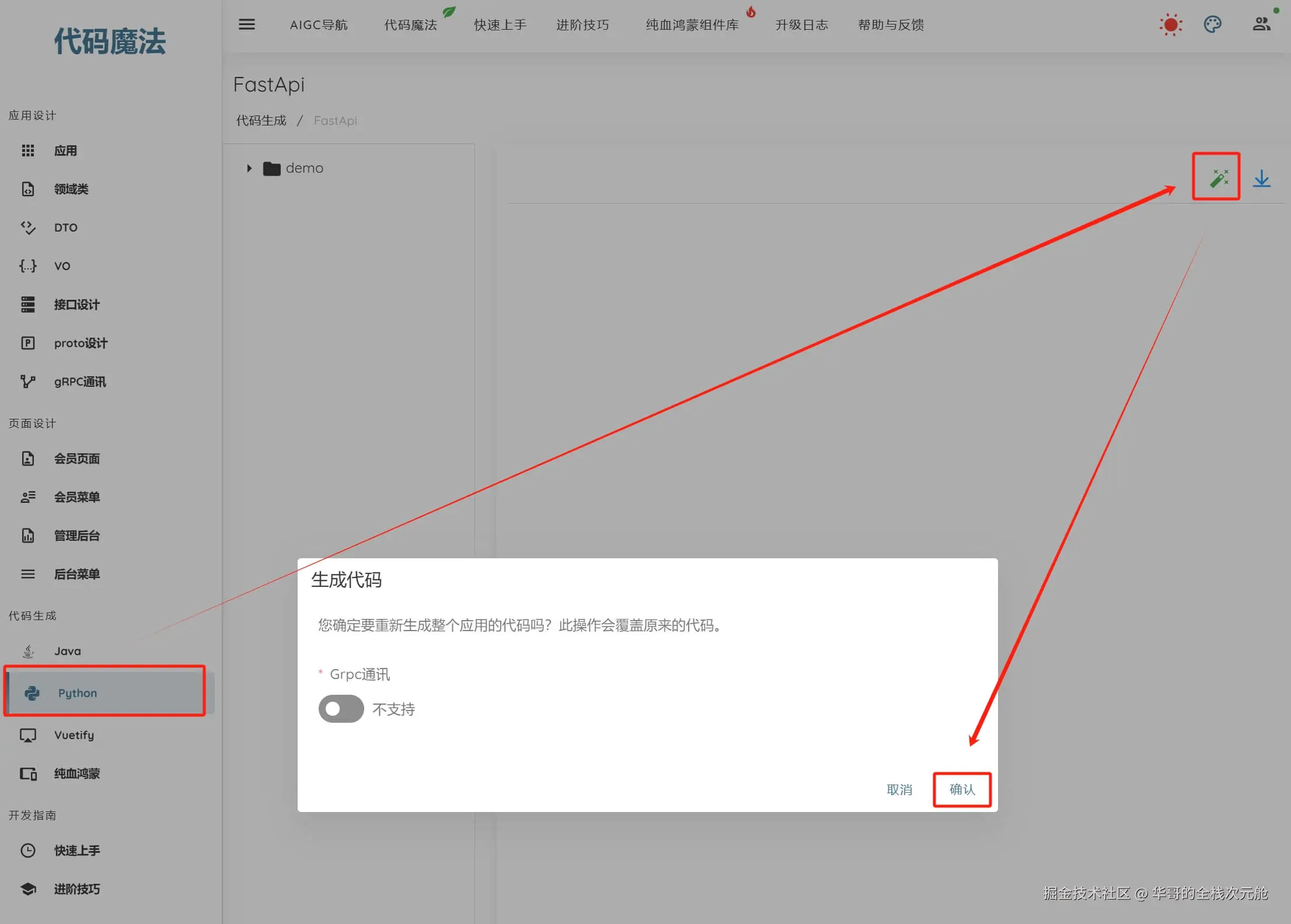Click the 确认 button in dialog
The height and width of the screenshot is (924, 1291).
(x=962, y=789)
